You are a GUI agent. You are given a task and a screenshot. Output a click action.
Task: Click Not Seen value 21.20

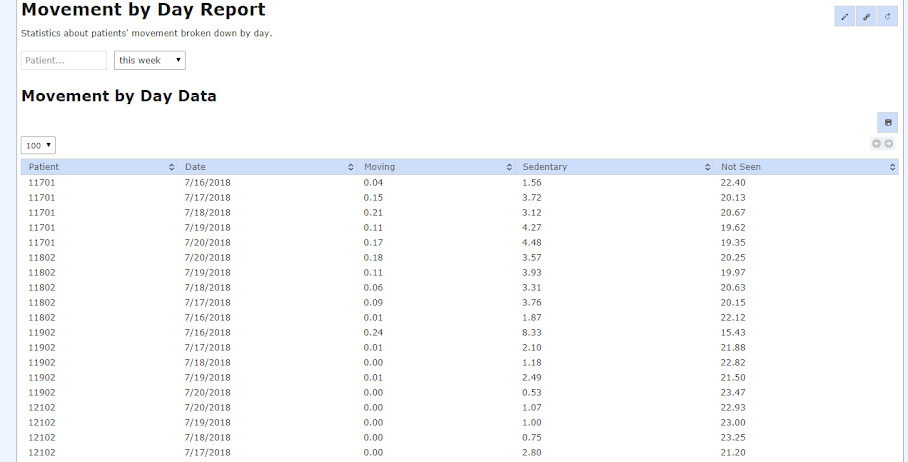pos(733,453)
